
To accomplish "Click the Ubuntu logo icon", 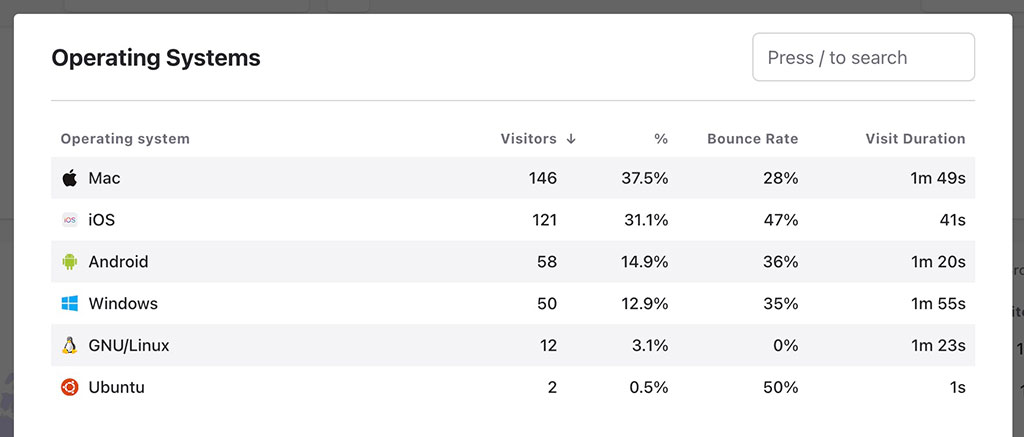I will point(69,387).
